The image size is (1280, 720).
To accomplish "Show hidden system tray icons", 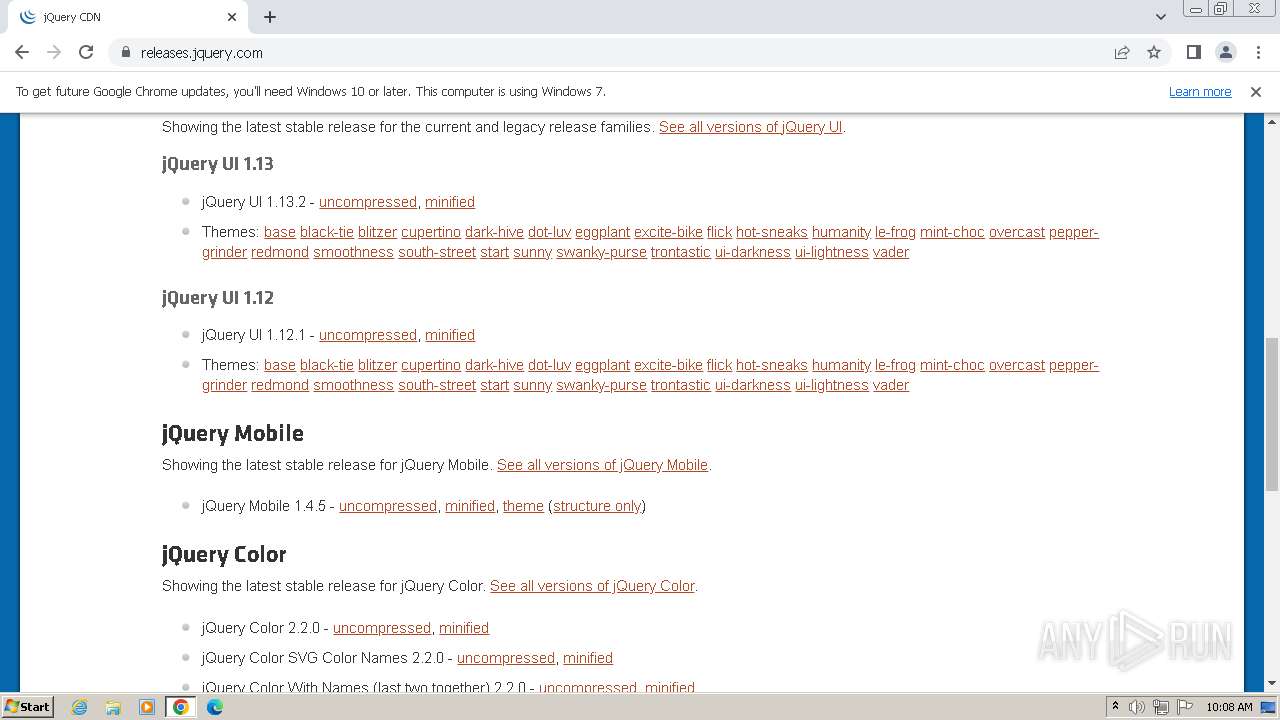I will click(1115, 707).
